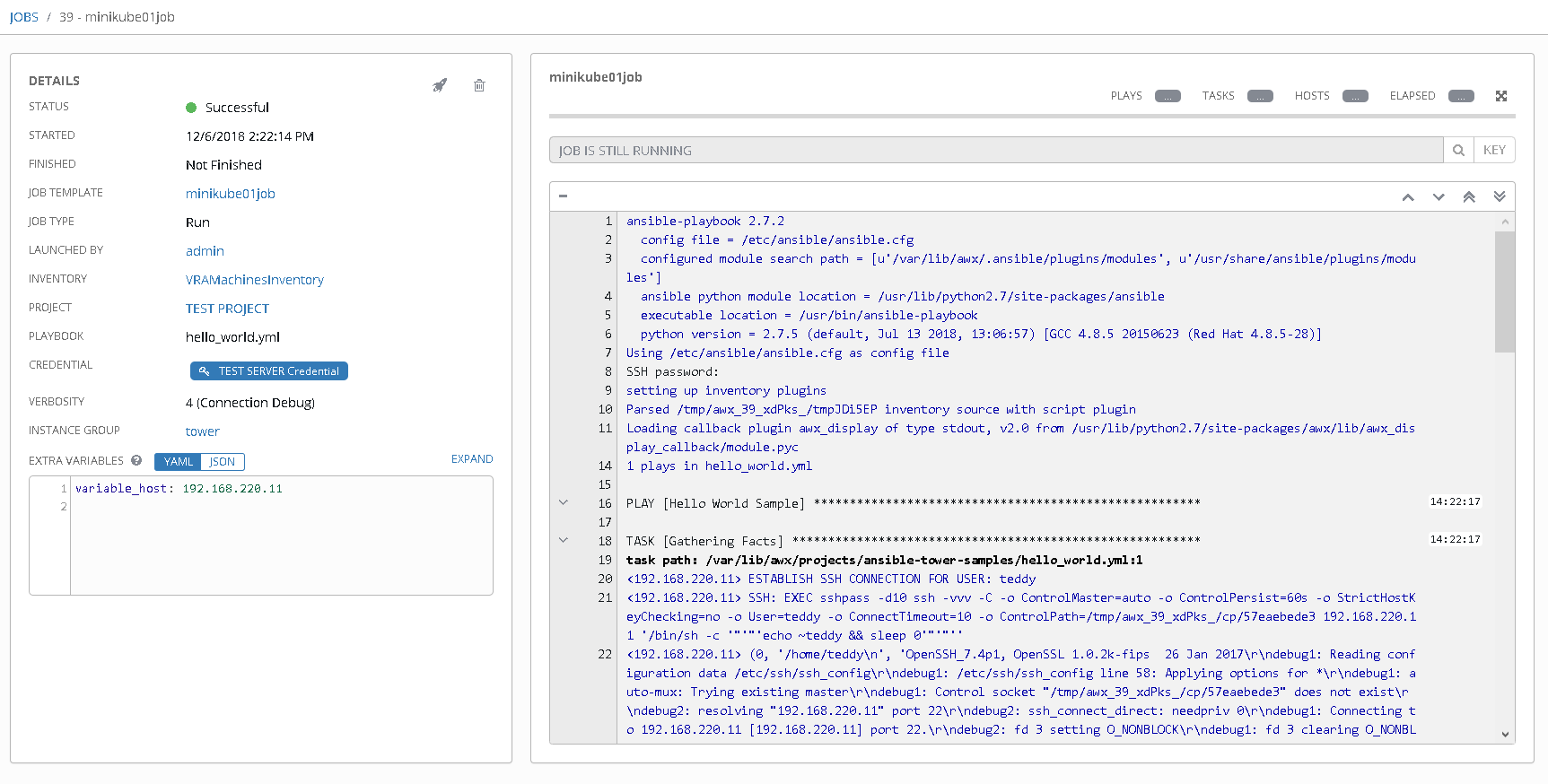Click the job output search field
This screenshot has height=784, width=1548.
(996, 150)
